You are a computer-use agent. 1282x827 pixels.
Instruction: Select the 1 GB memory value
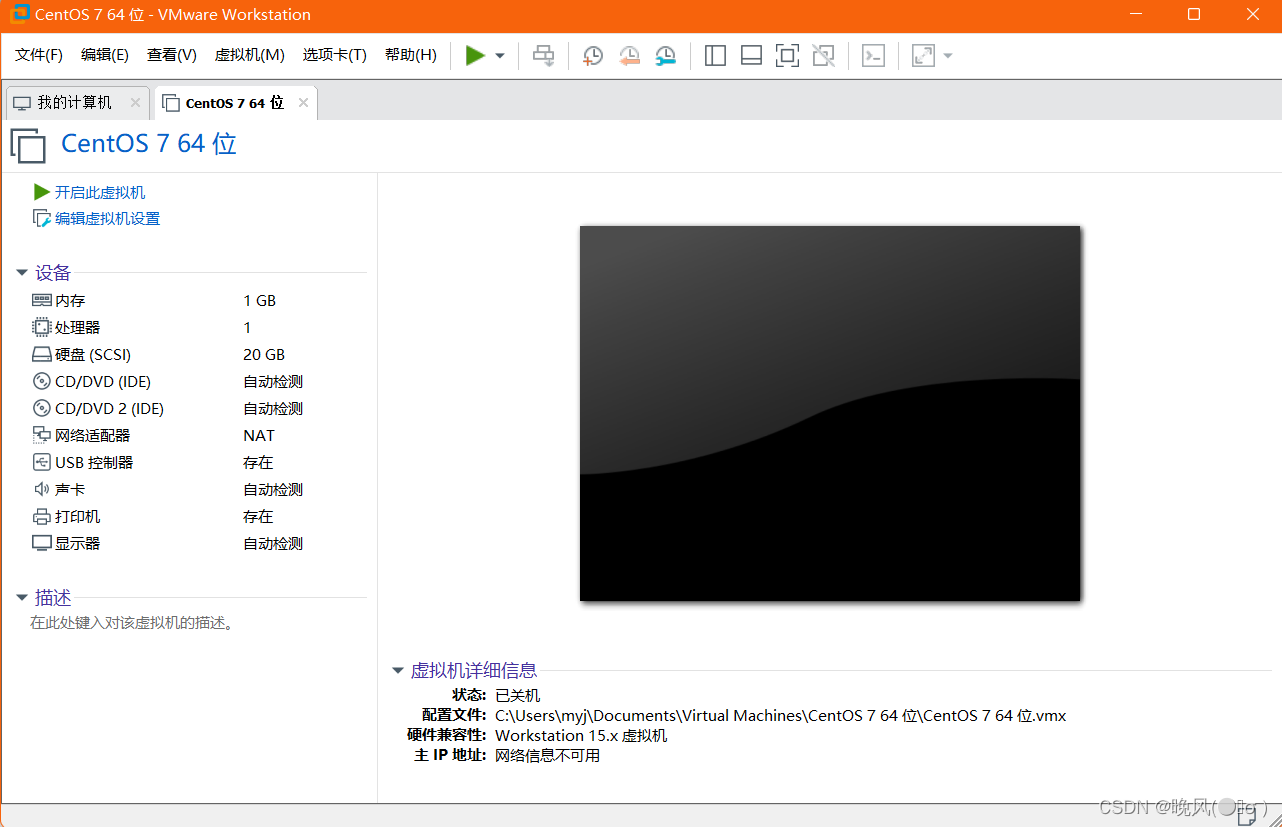(259, 300)
